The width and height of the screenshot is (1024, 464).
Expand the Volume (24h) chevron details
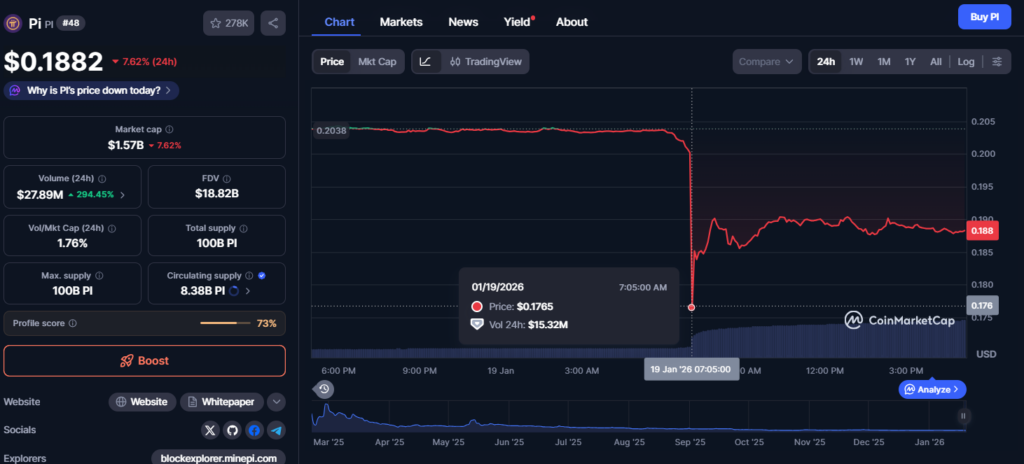pyautogui.click(x=123, y=195)
